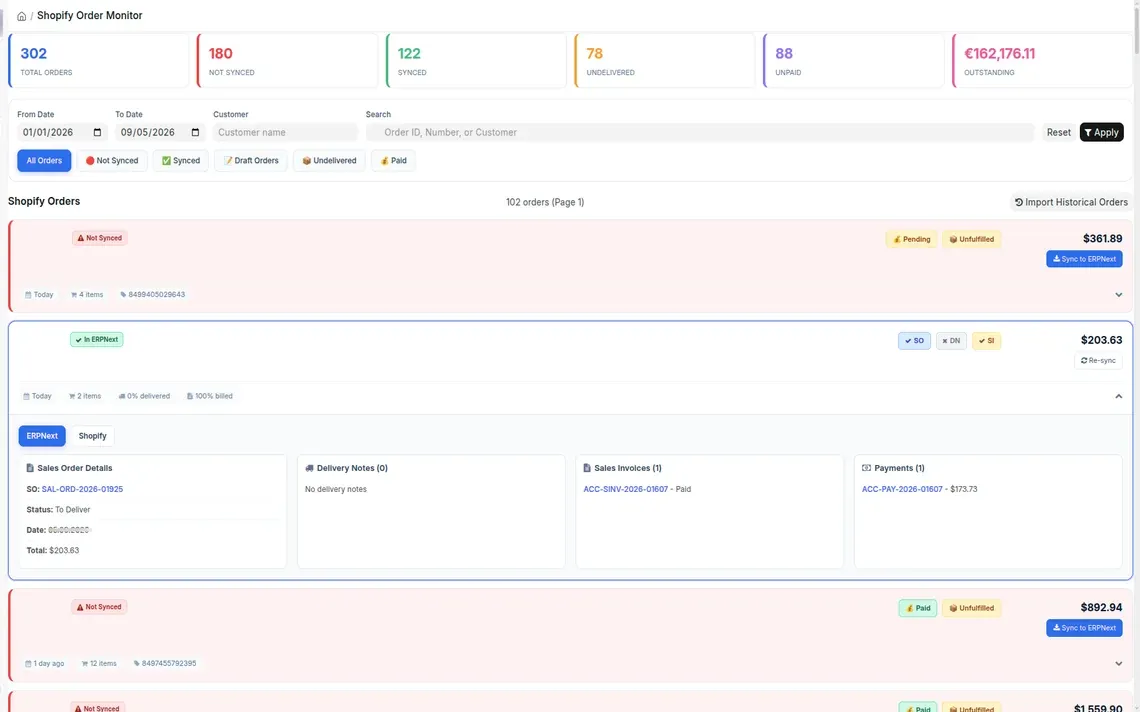The width and height of the screenshot is (1140, 712).
Task: Expand the $361.89 order card
Action: click(1118, 295)
